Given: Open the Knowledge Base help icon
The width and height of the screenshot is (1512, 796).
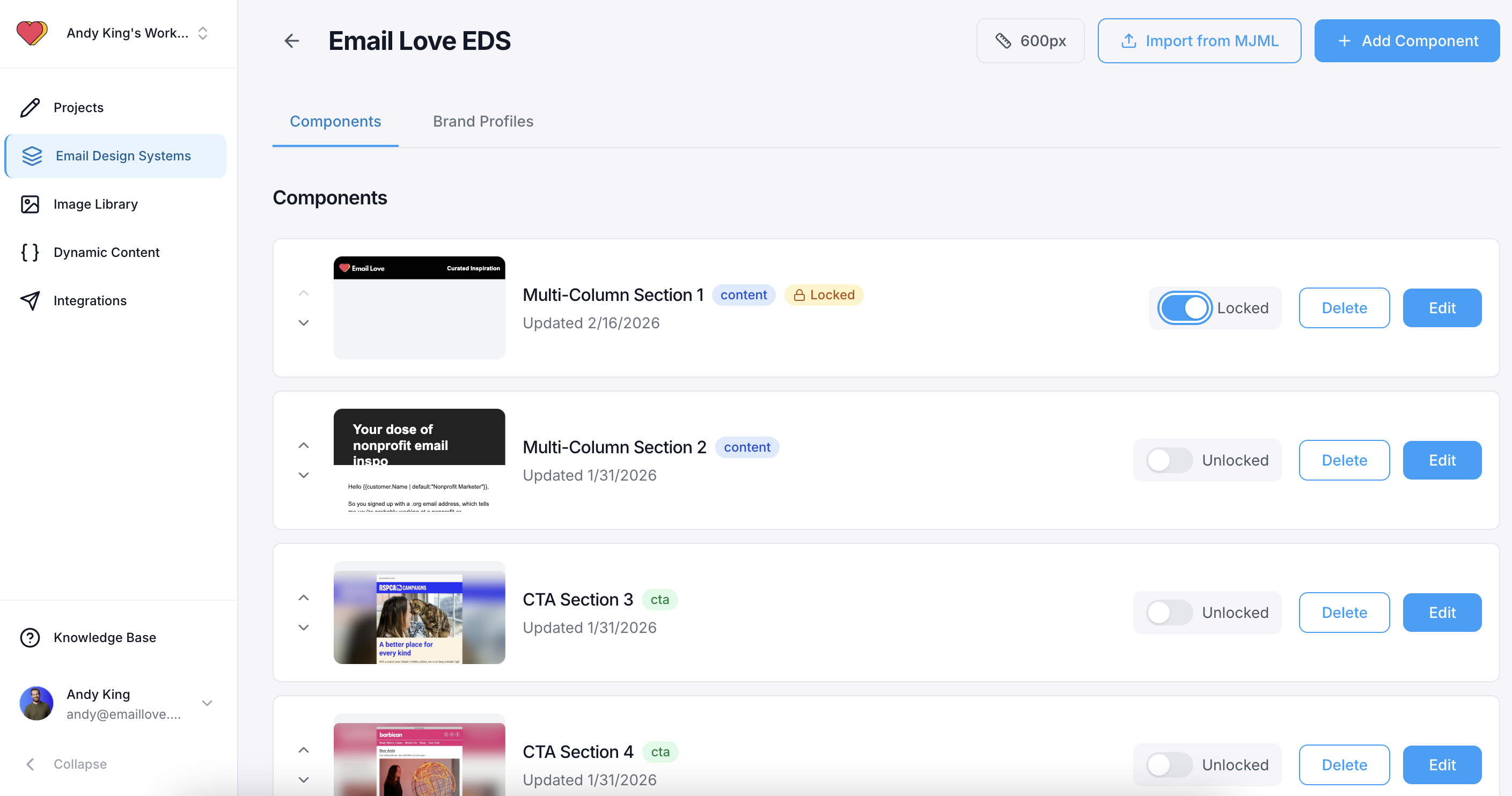Looking at the screenshot, I should (x=30, y=638).
